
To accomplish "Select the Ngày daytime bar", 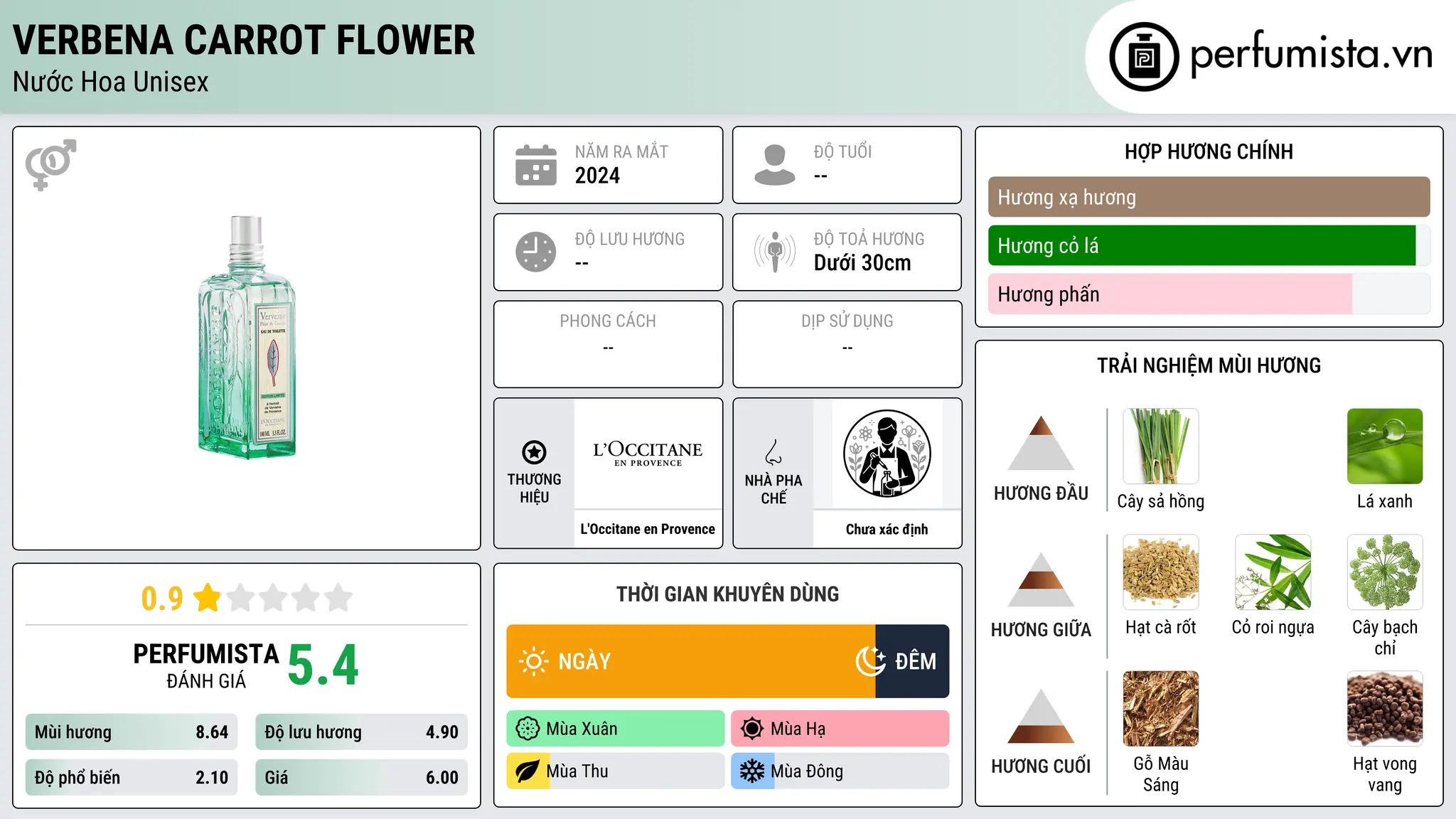I will click(x=691, y=661).
